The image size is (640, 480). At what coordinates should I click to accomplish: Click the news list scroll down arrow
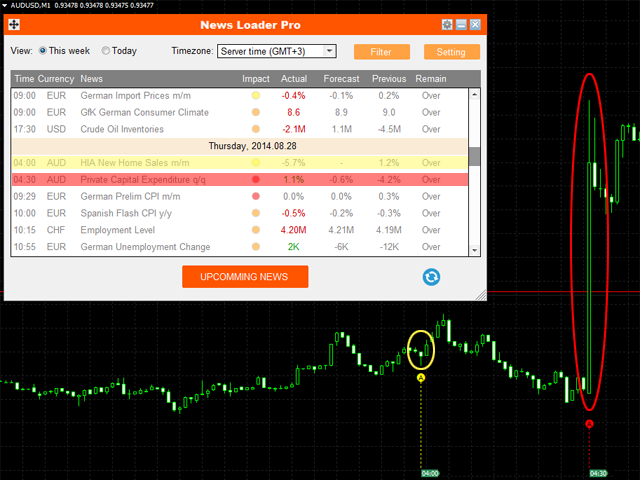(x=474, y=250)
